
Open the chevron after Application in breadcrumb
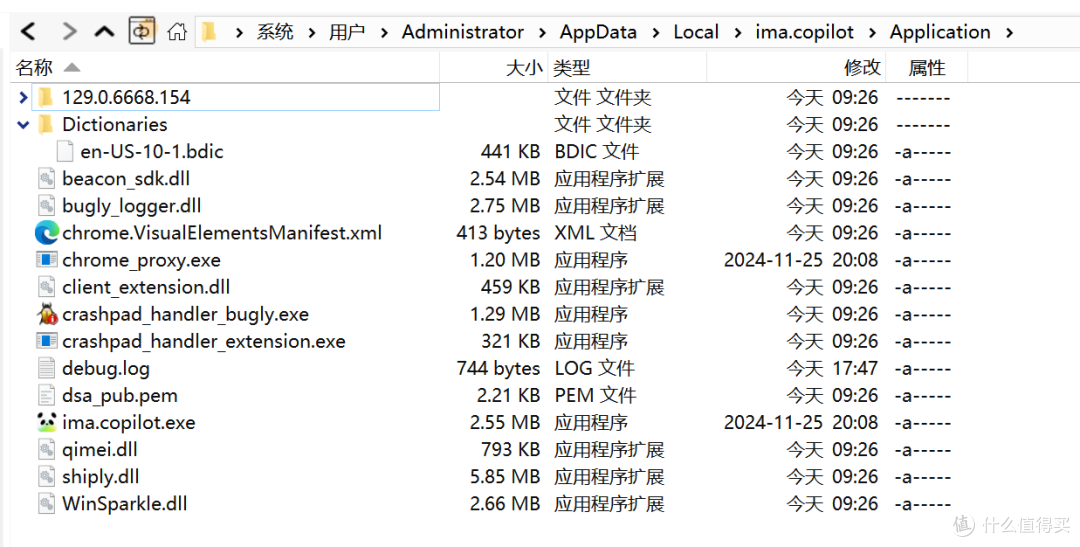1009,33
